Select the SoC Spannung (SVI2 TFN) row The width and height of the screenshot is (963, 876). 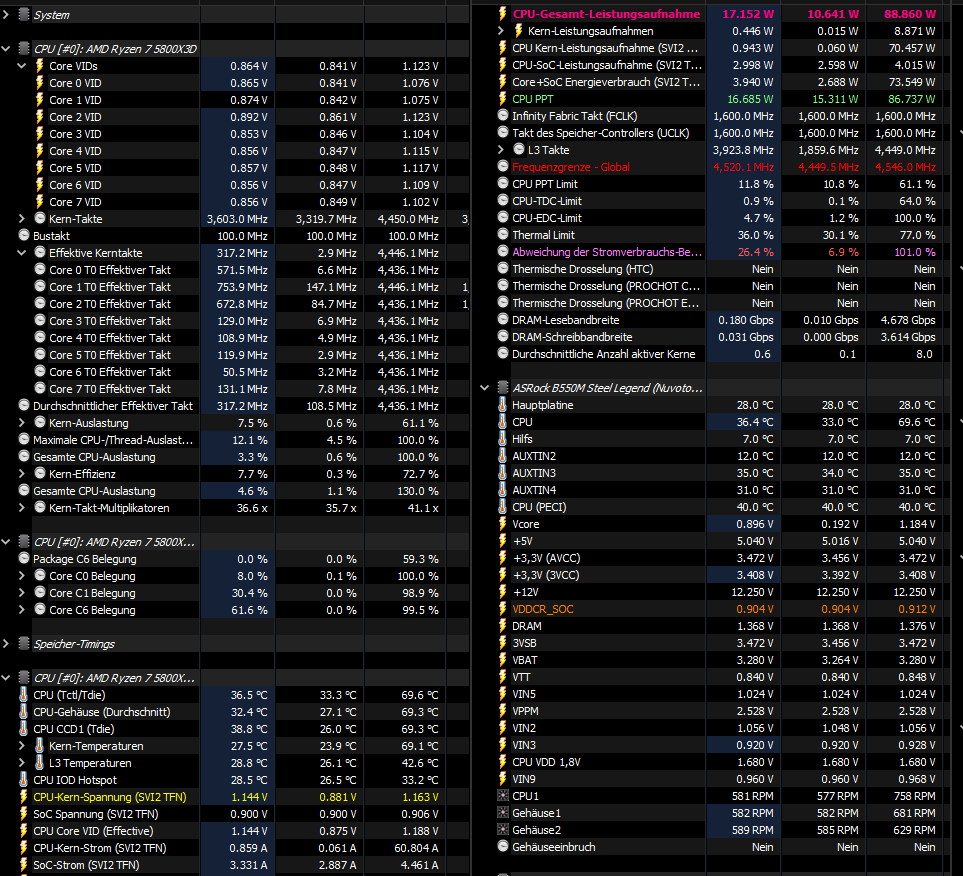coord(235,814)
